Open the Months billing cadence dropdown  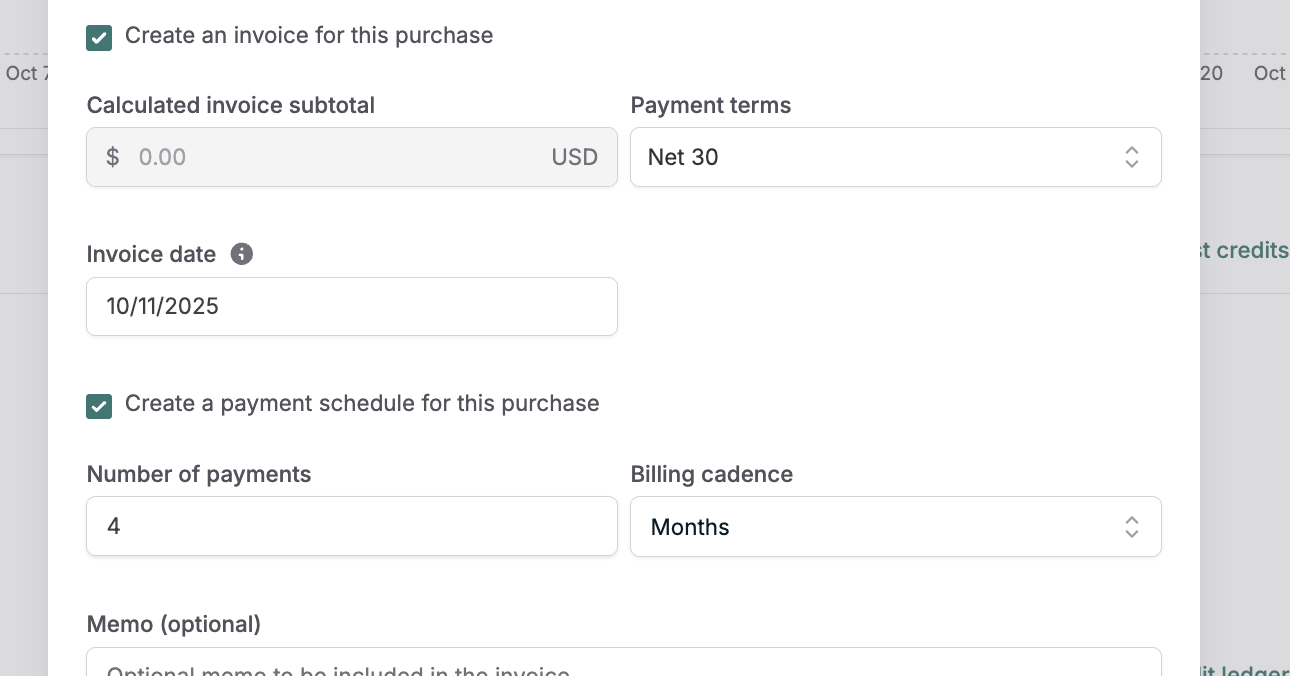point(895,527)
